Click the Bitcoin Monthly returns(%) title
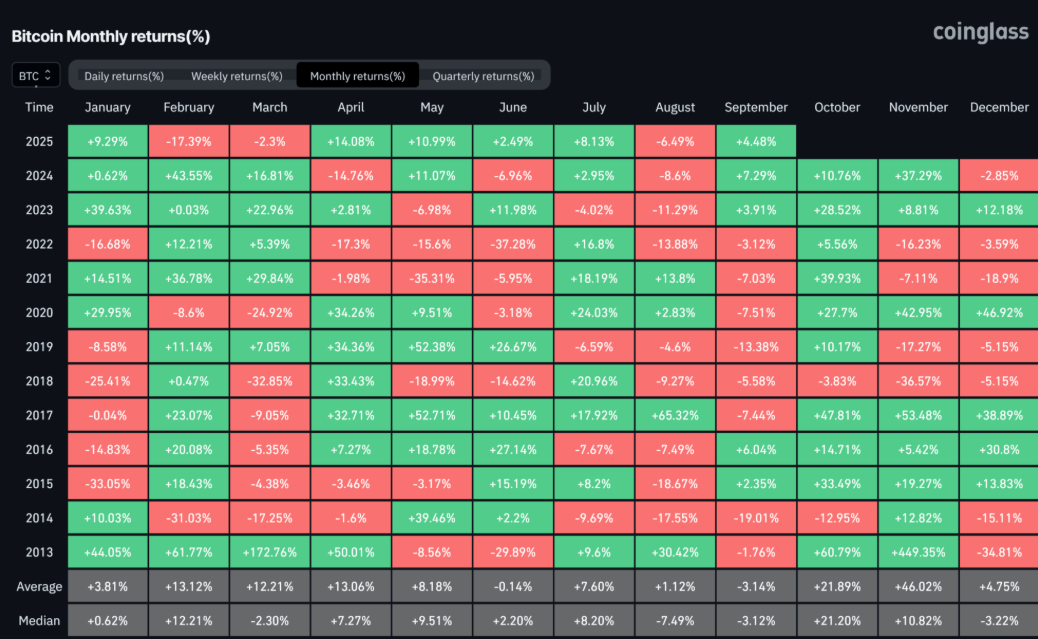1038x639 pixels. 109,36
